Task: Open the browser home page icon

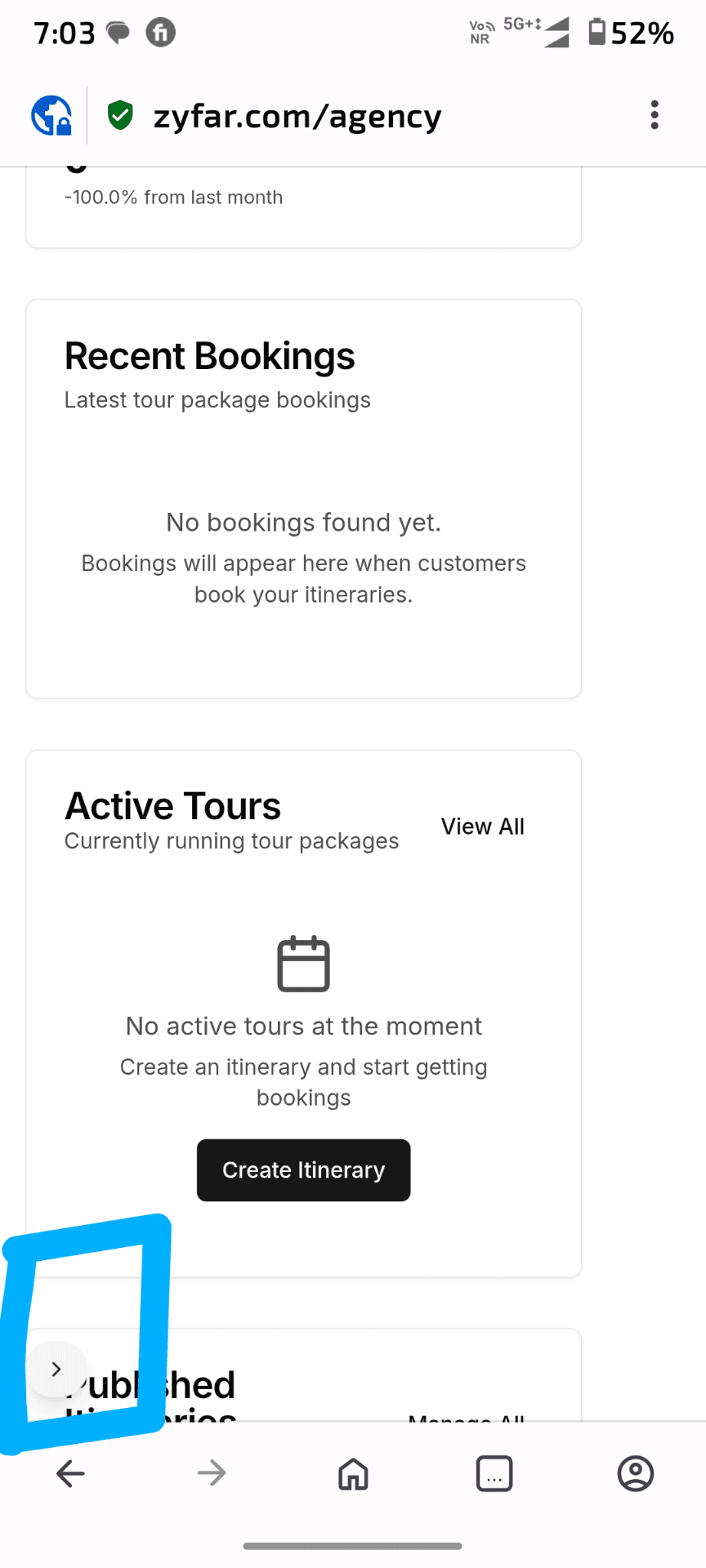Action: point(353,1473)
